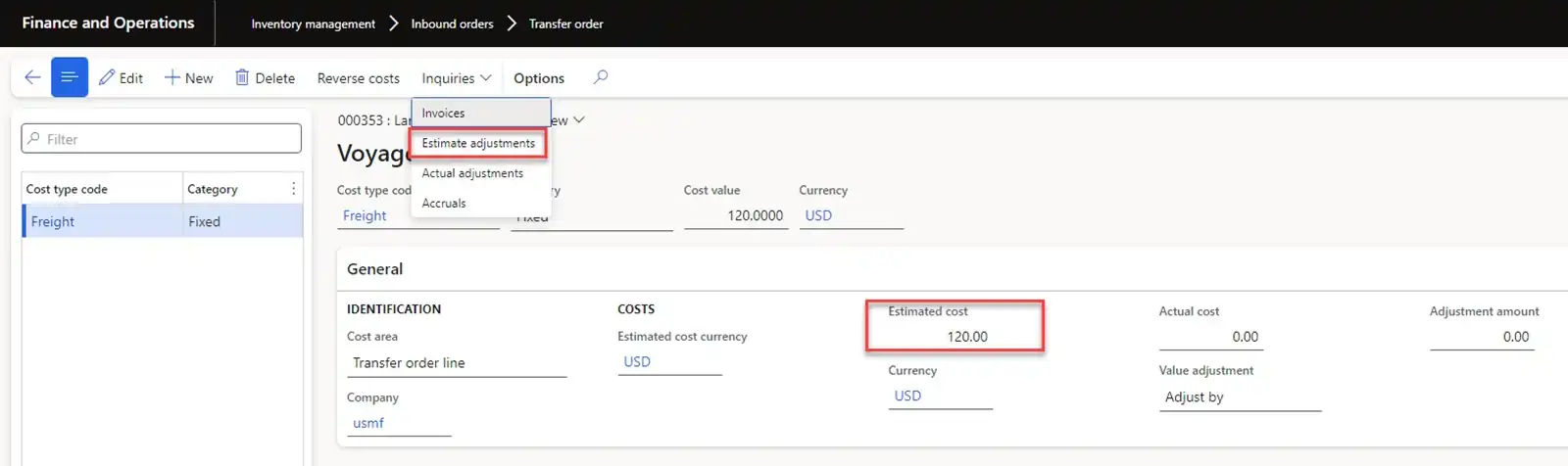Open the Options tab
The height and width of the screenshot is (466, 1568).
[x=538, y=78]
